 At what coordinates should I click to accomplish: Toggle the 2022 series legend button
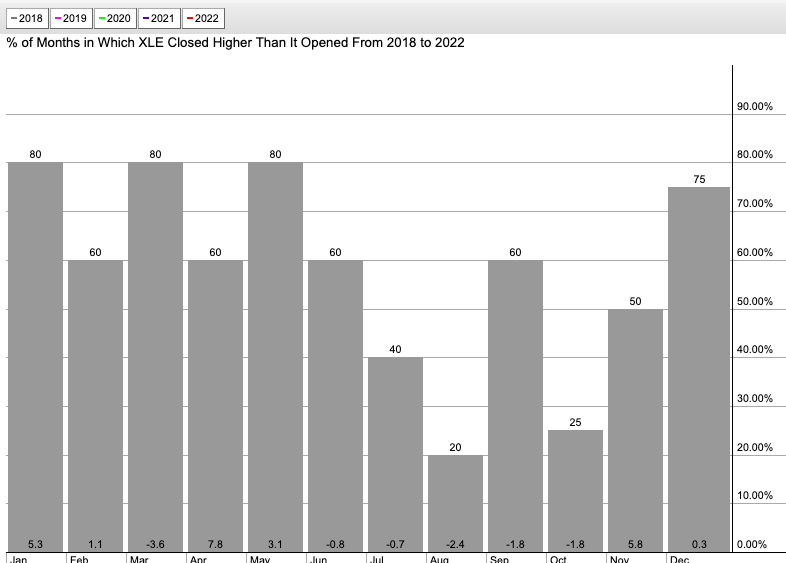tap(203, 18)
